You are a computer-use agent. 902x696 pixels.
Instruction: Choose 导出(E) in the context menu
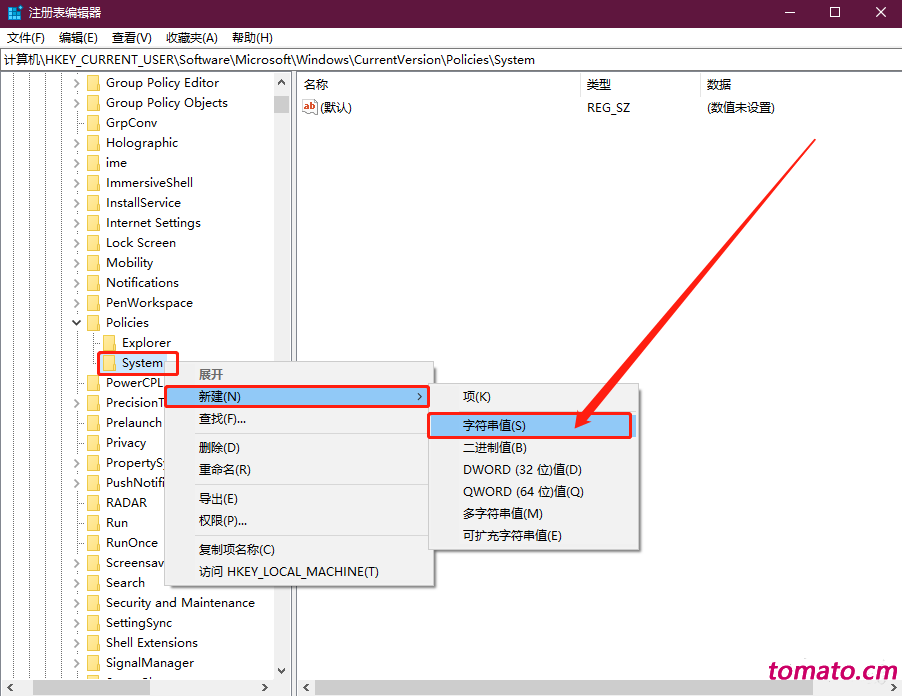(297, 499)
